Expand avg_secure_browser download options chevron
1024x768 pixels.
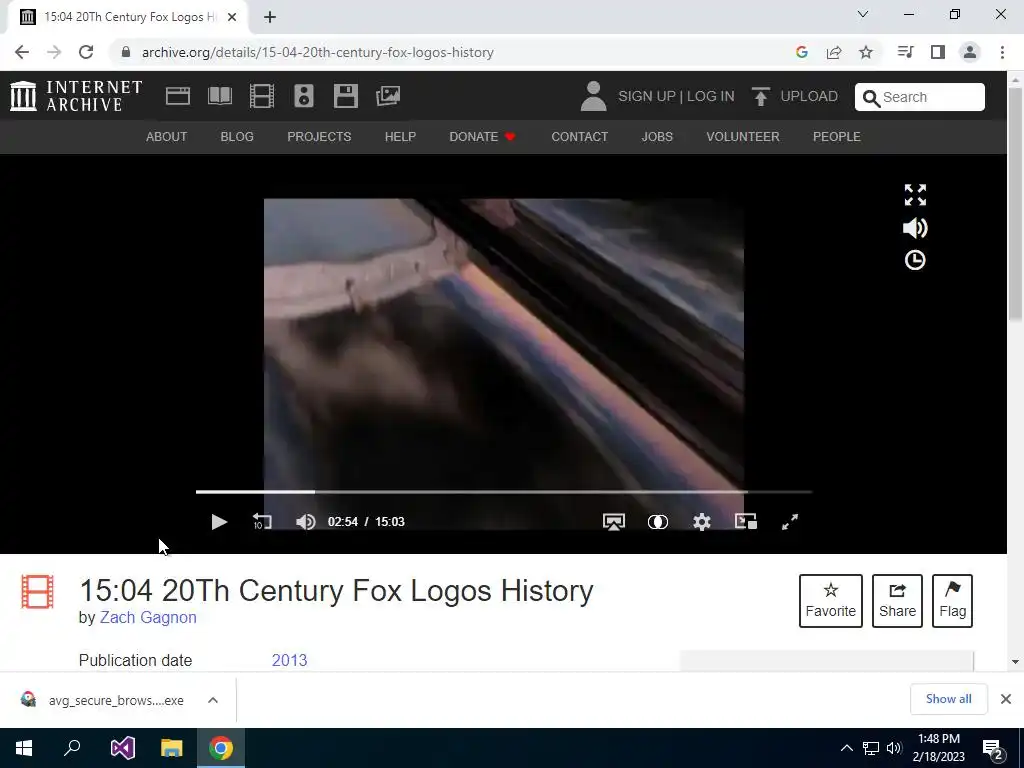[213, 700]
